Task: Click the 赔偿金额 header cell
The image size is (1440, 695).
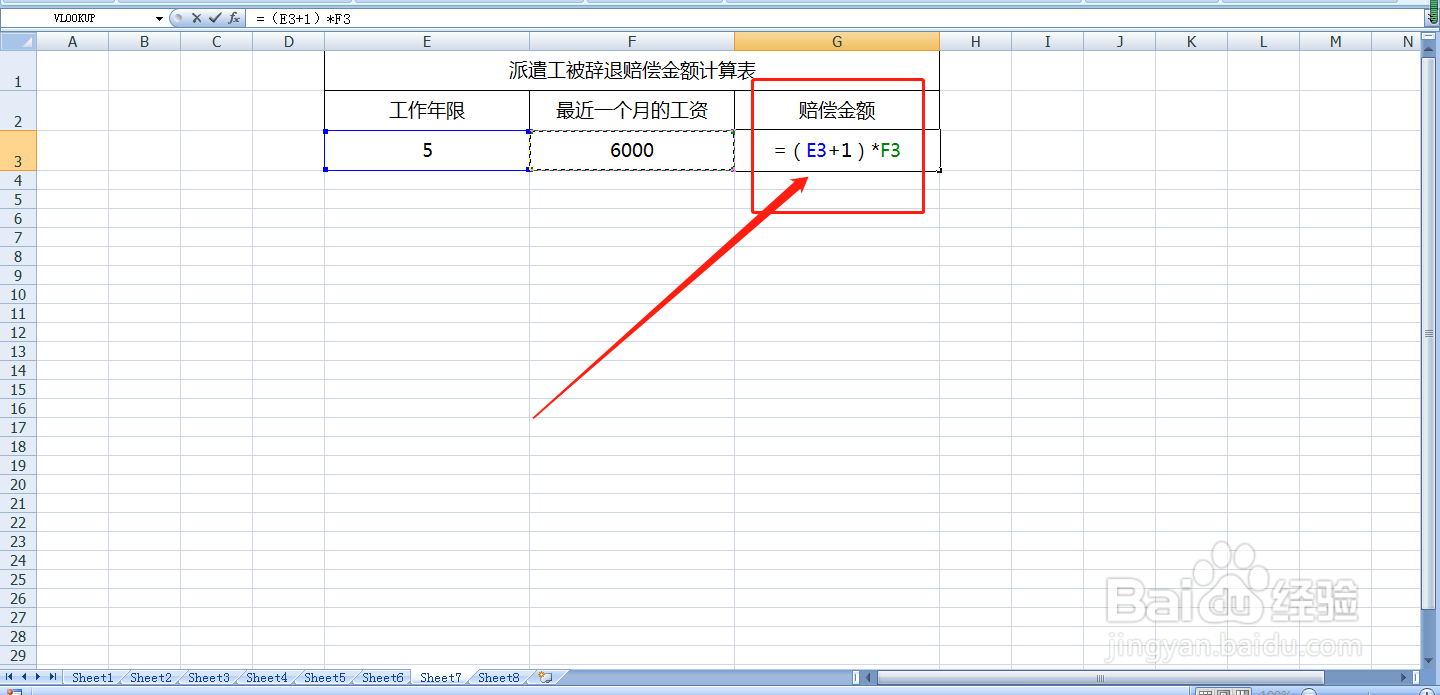Action: tap(837, 111)
